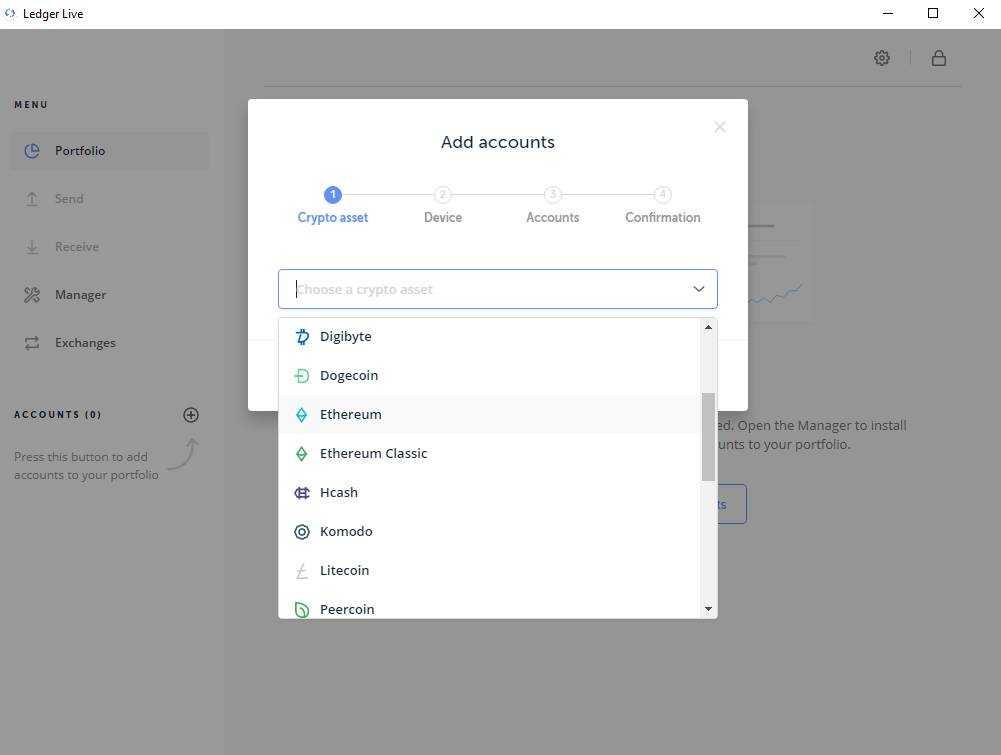
Task: Open the Manager menu item
Action: click(109, 295)
